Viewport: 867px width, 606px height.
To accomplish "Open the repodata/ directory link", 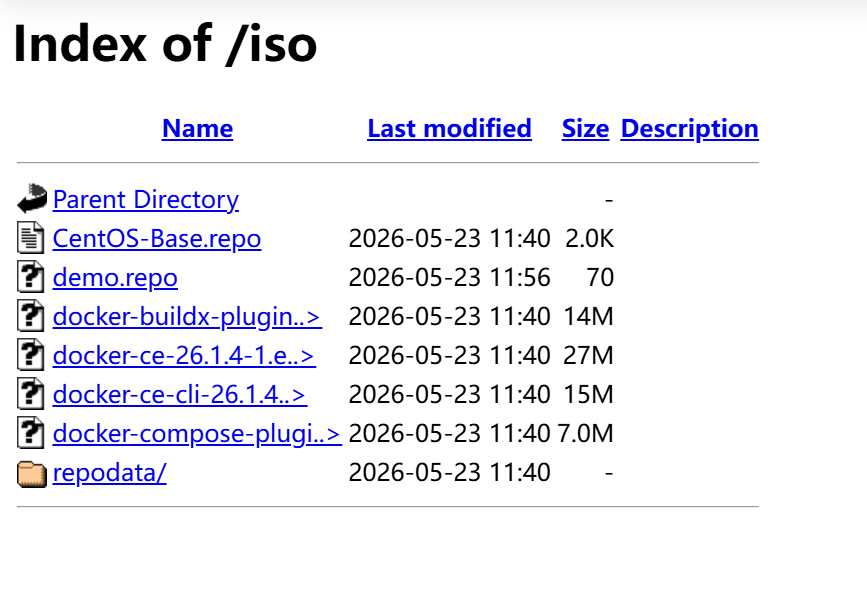I will 109,473.
